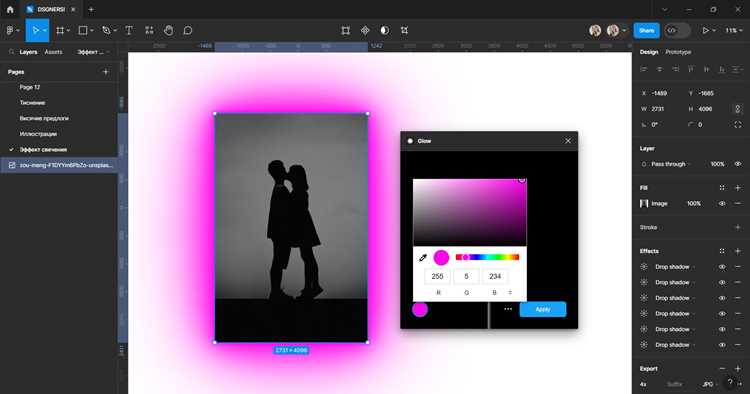This screenshot has height=394, width=750.
Task: Select the Design tab
Action: click(649, 52)
